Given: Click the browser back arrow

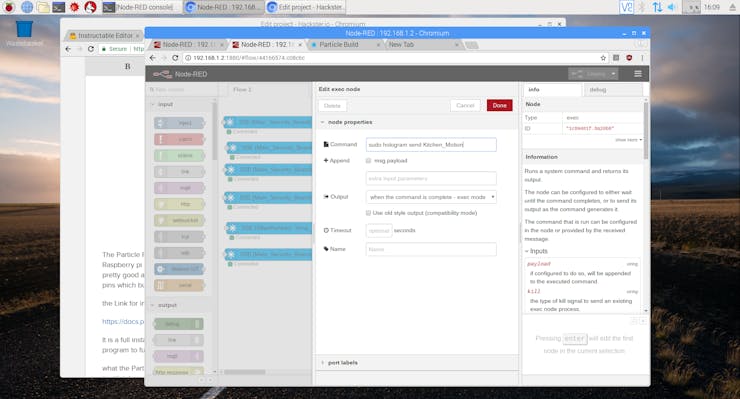Looking at the screenshot, I should tap(152, 58).
